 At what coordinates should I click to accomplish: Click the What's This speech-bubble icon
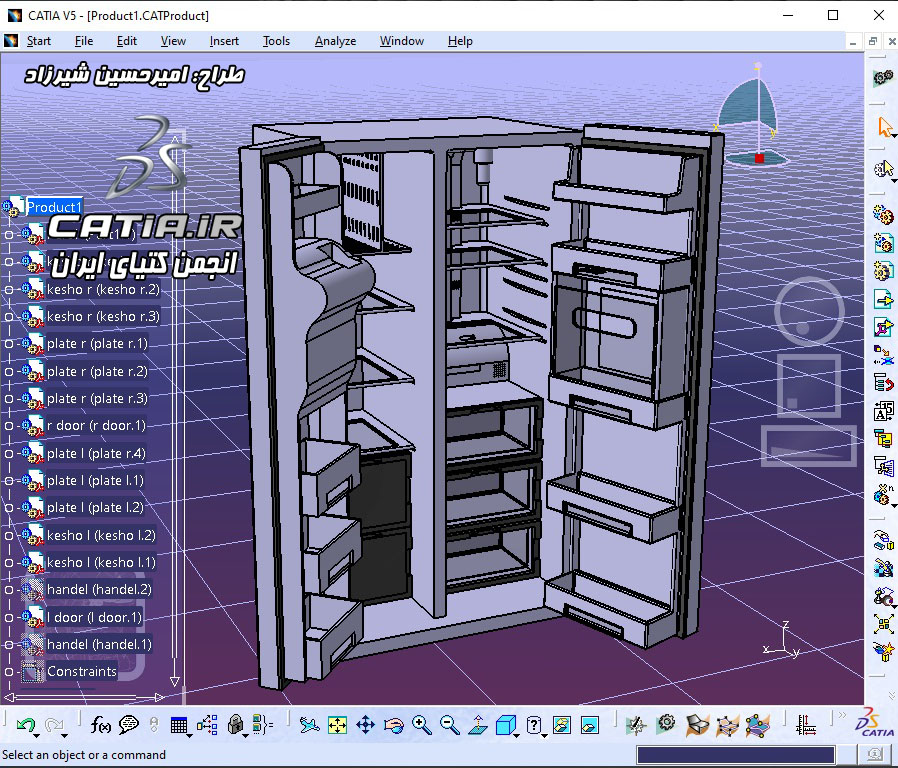click(128, 725)
